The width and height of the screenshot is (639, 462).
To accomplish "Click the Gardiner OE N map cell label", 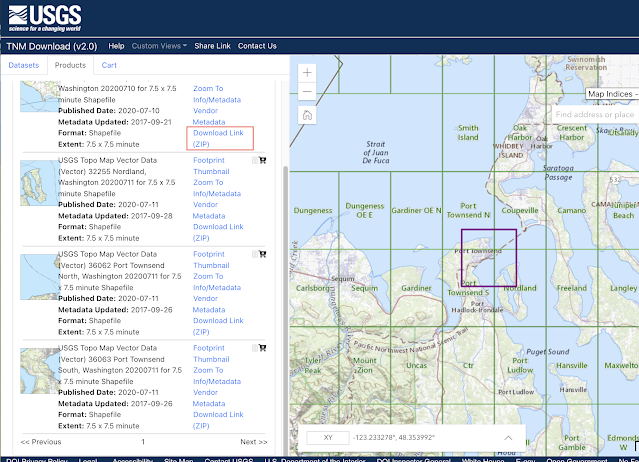I will [416, 211].
